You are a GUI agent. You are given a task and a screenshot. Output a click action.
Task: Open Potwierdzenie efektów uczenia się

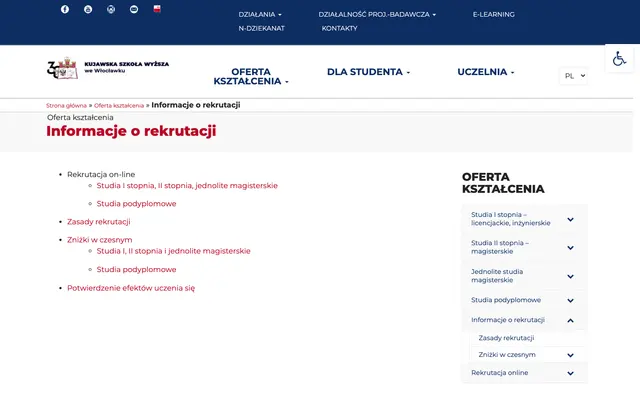[x=131, y=288]
